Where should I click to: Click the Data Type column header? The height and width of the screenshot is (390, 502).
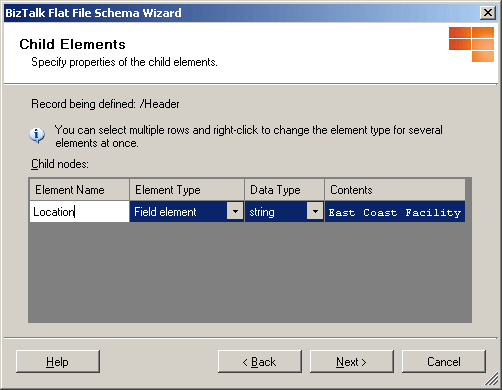[284, 190]
